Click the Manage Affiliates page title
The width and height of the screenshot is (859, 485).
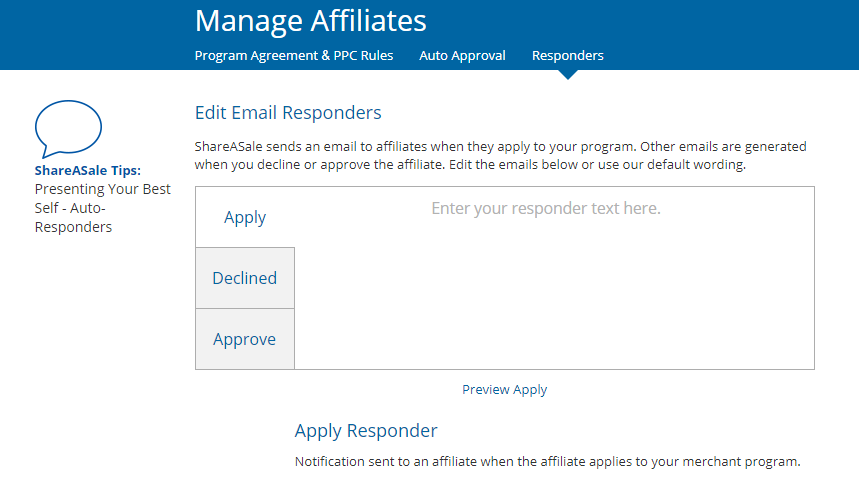[x=310, y=20]
